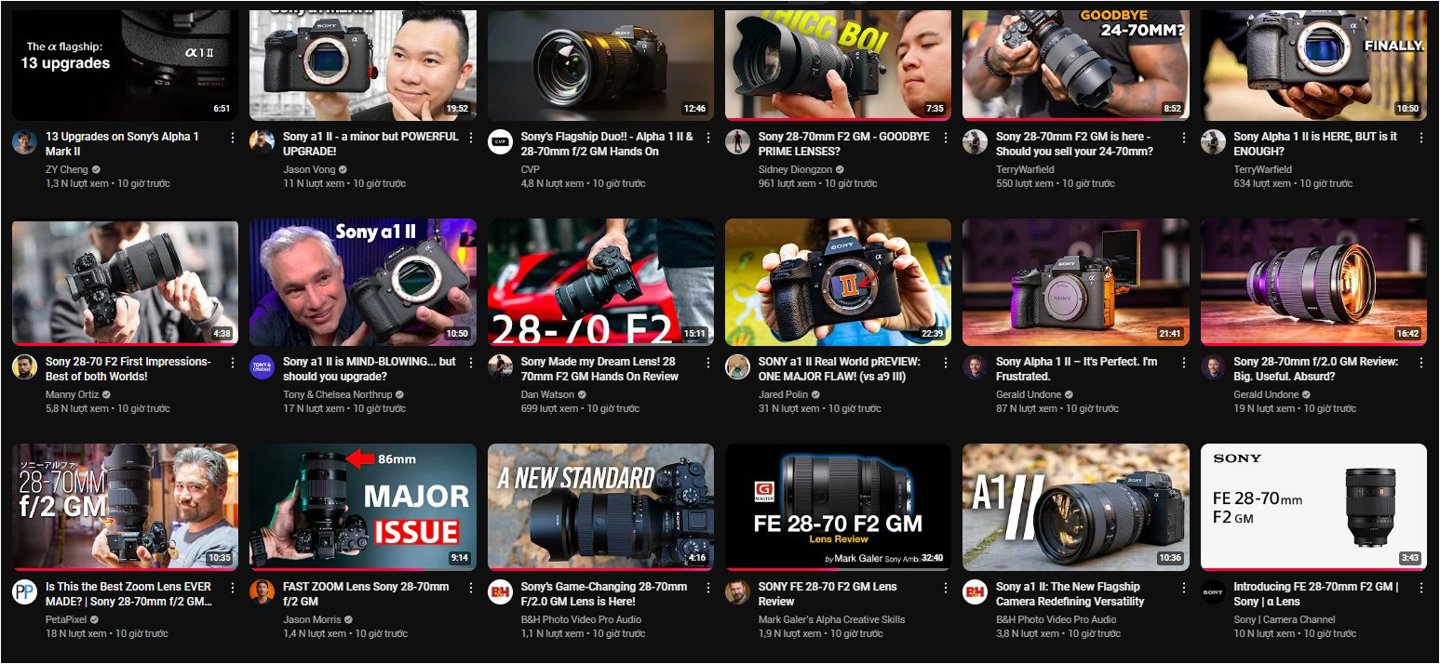Click '4,8 N lượt xem' view count
The width and height of the screenshot is (1440, 664).
coord(552,183)
